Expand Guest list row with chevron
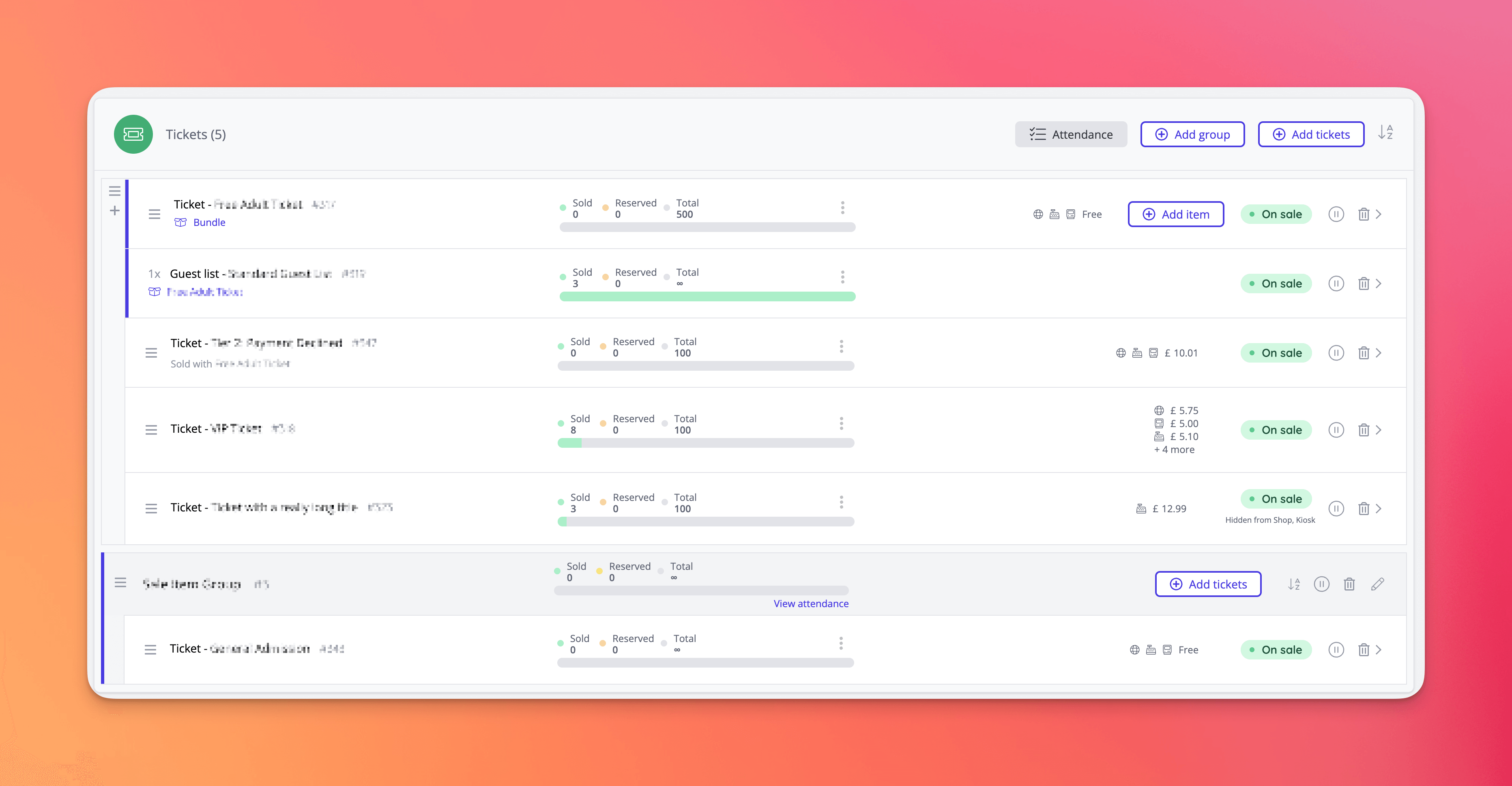 click(x=1379, y=283)
